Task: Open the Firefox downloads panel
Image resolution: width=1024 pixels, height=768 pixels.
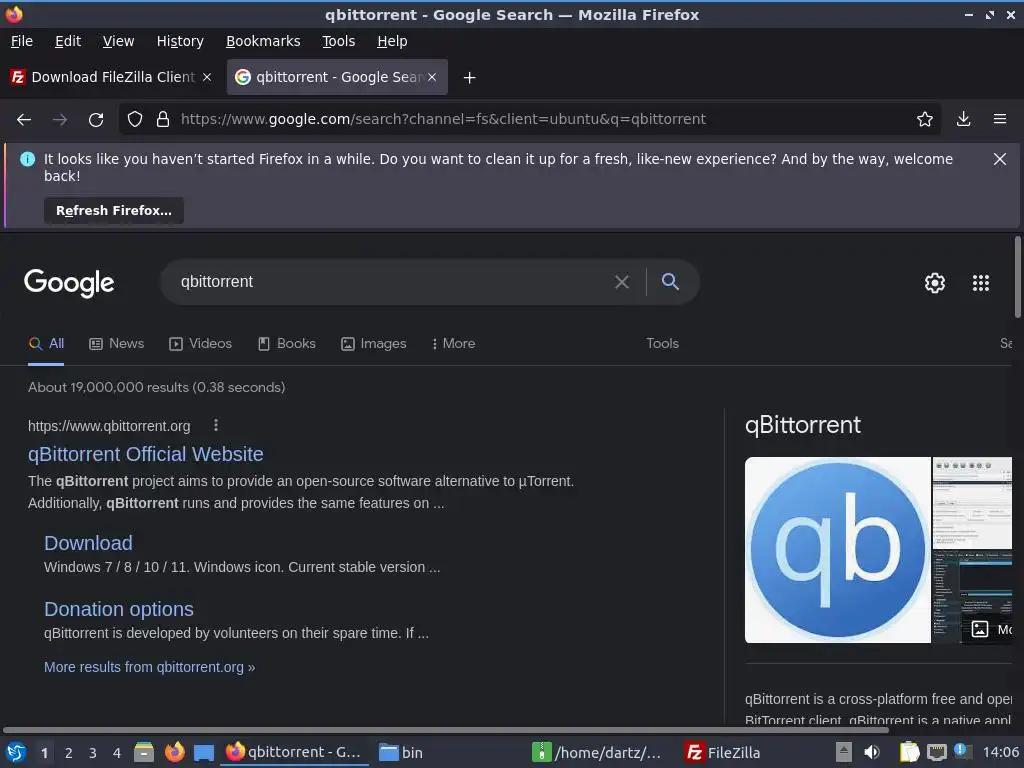Action: tap(963, 119)
